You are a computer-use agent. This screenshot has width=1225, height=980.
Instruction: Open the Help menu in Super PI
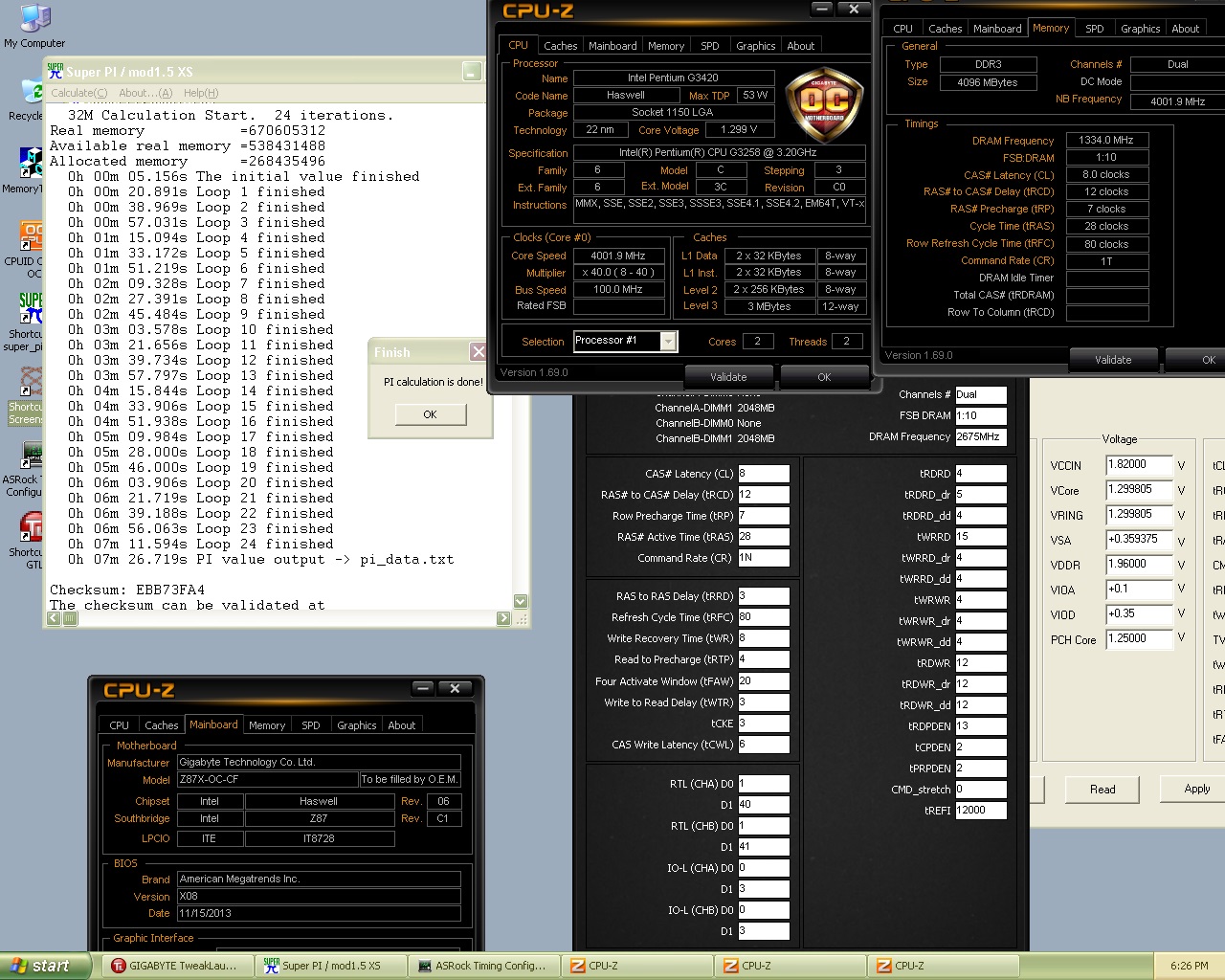201,93
